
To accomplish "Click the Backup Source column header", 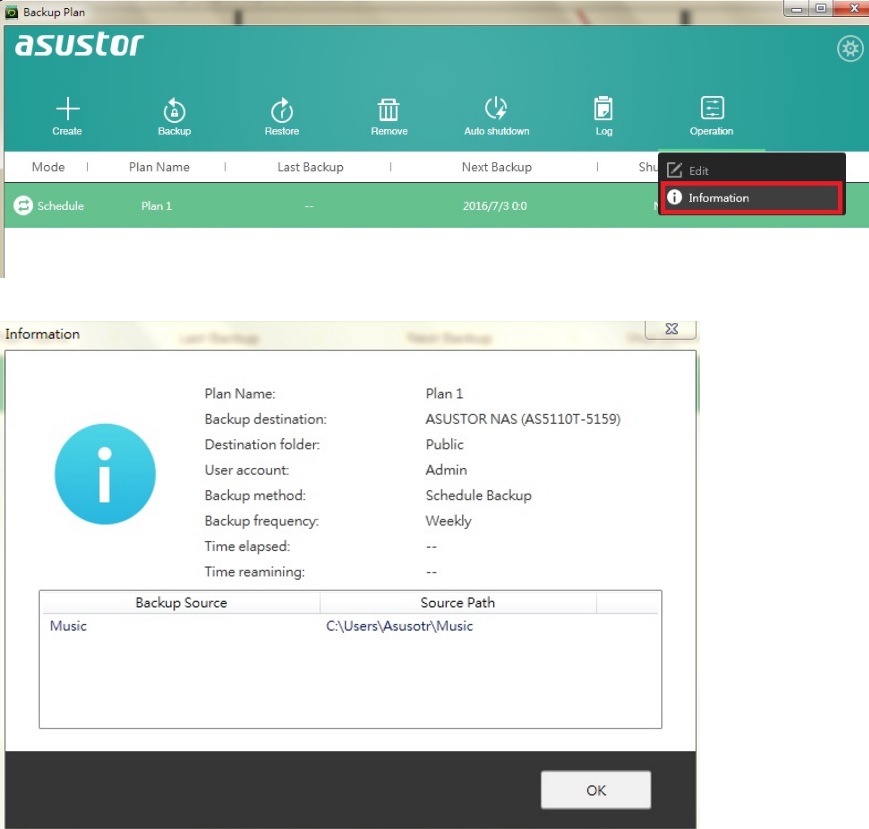I will tap(181, 602).
